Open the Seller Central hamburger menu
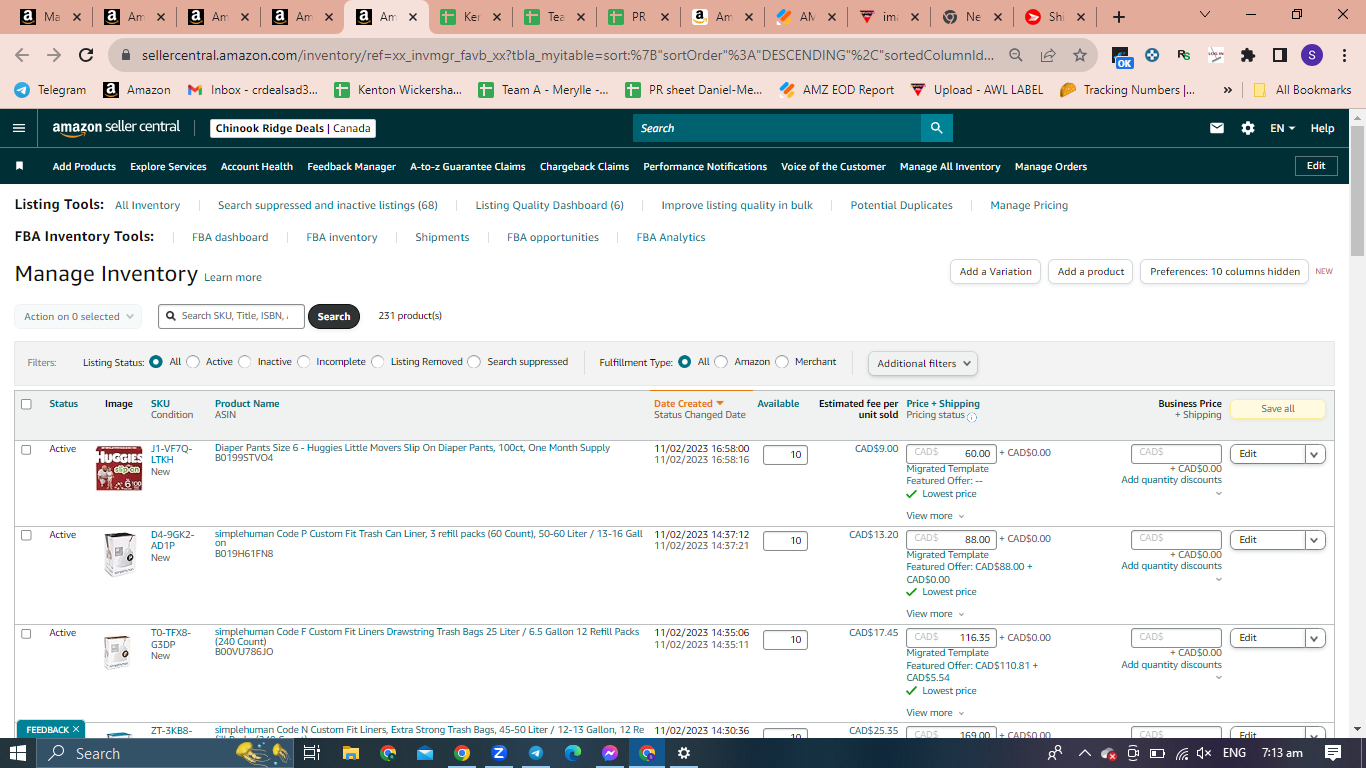 [x=19, y=128]
